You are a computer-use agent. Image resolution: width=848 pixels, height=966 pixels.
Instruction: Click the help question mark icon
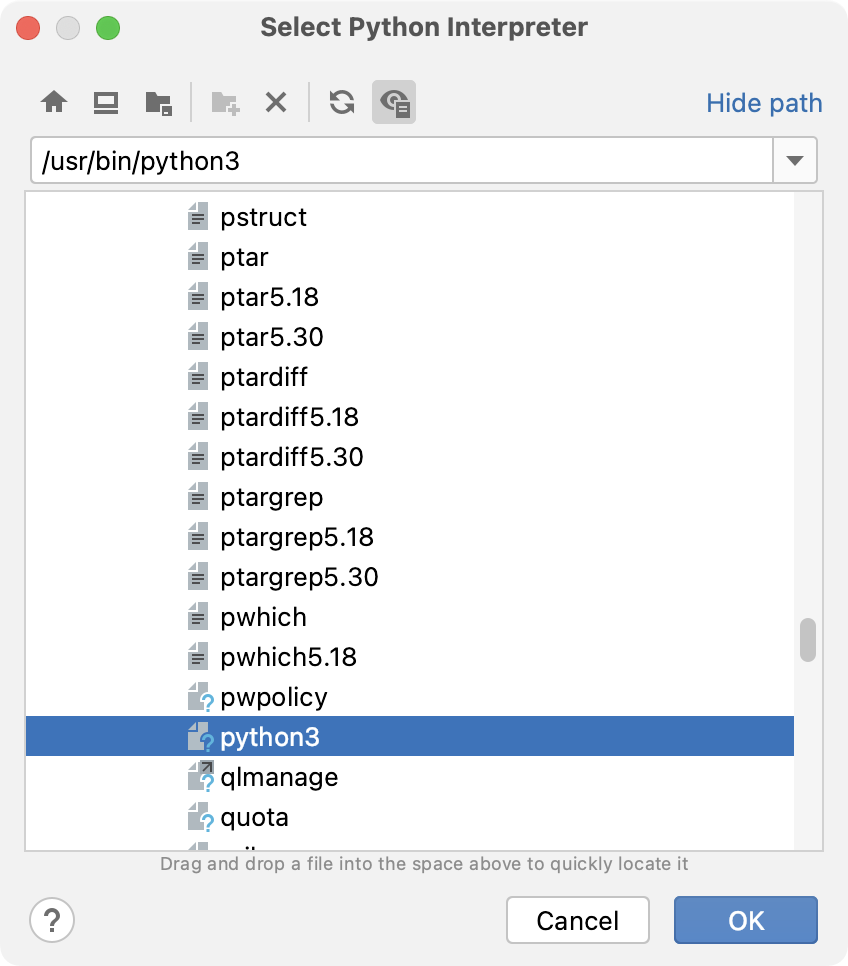52,920
